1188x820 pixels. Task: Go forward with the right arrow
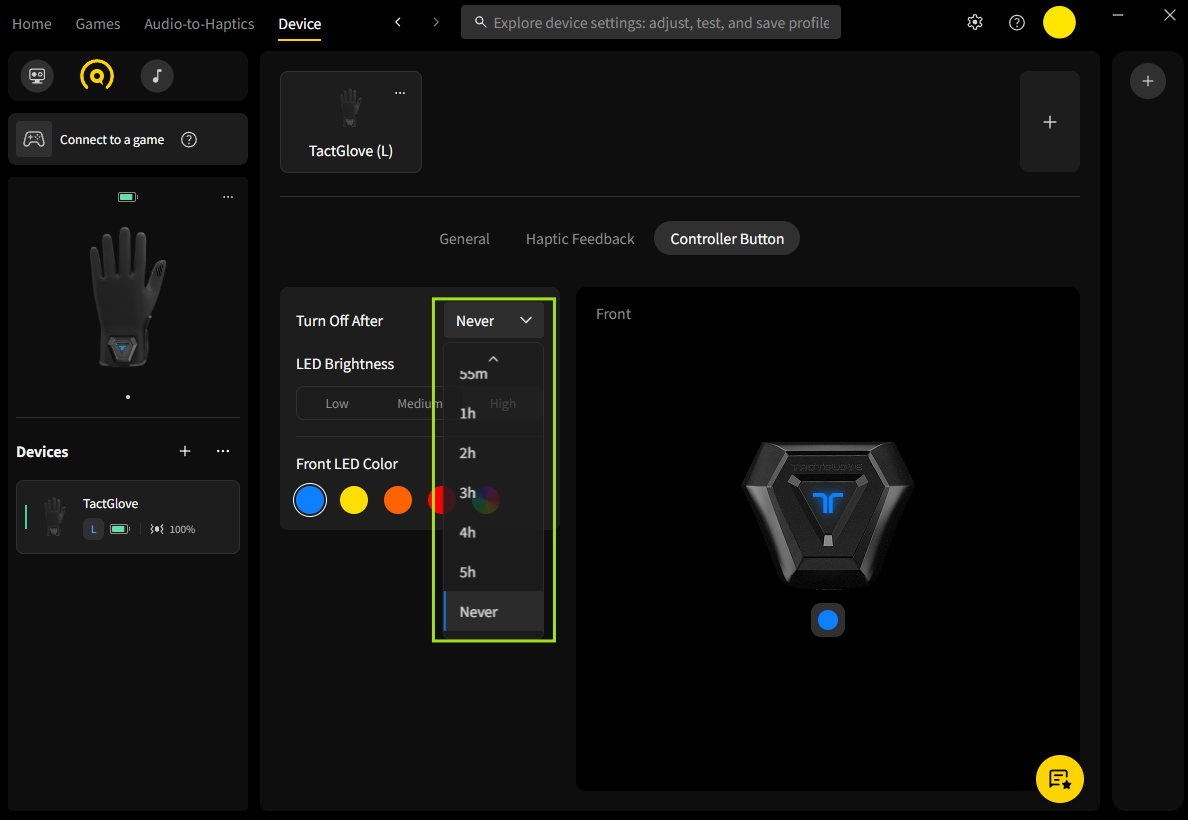(436, 22)
